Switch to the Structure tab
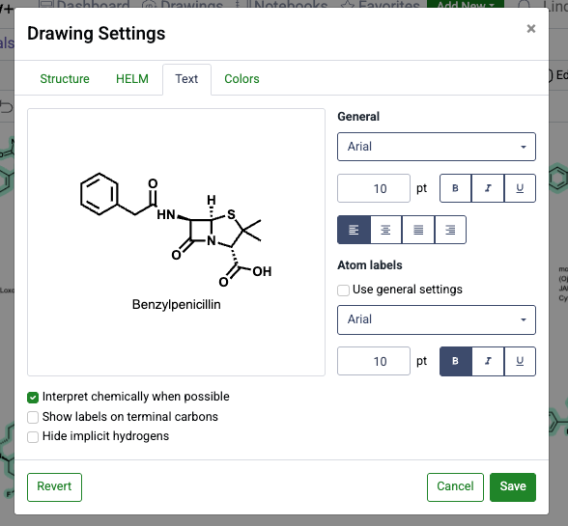The image size is (568, 526). [x=64, y=79]
